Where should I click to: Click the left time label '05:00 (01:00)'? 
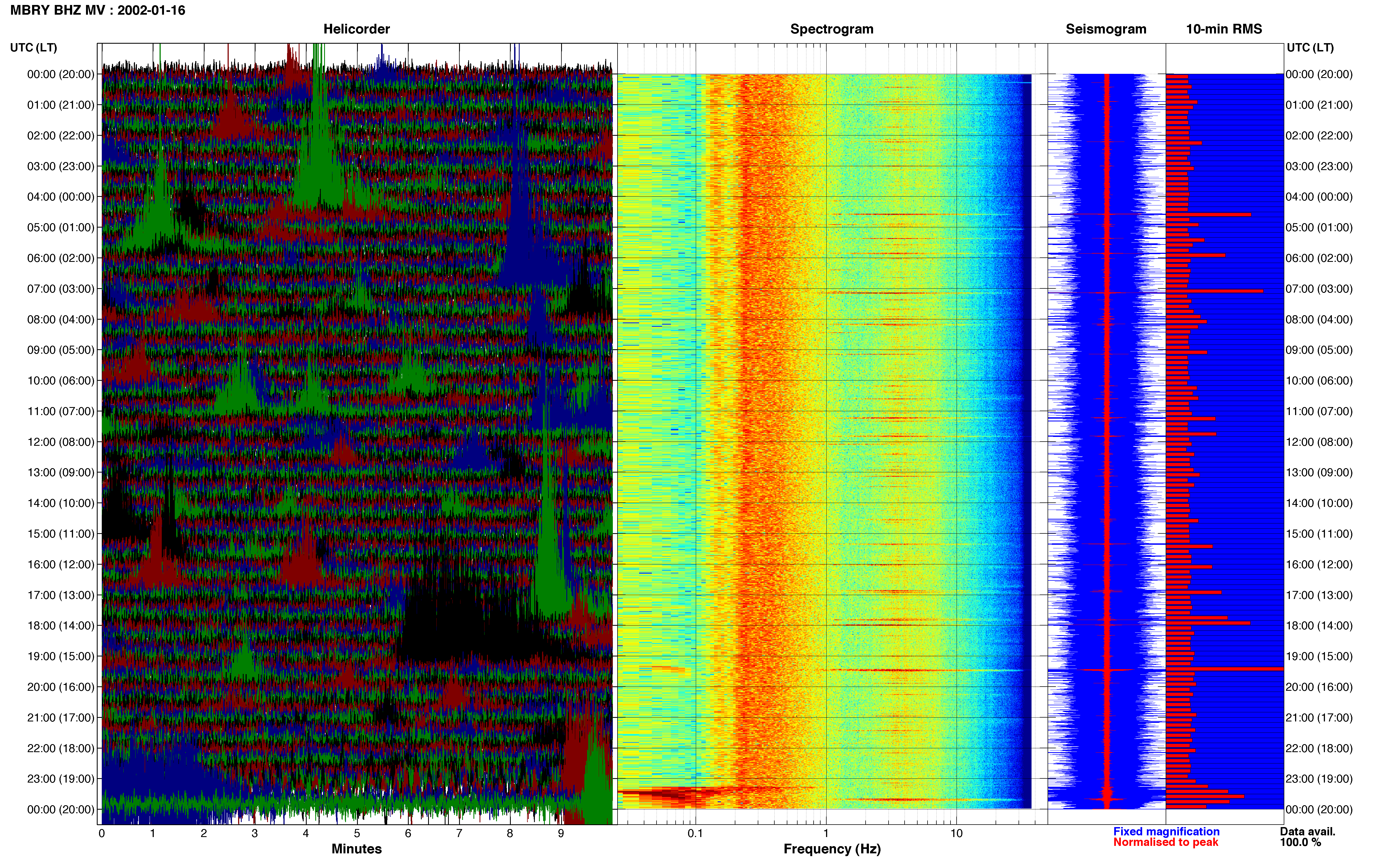(x=61, y=227)
